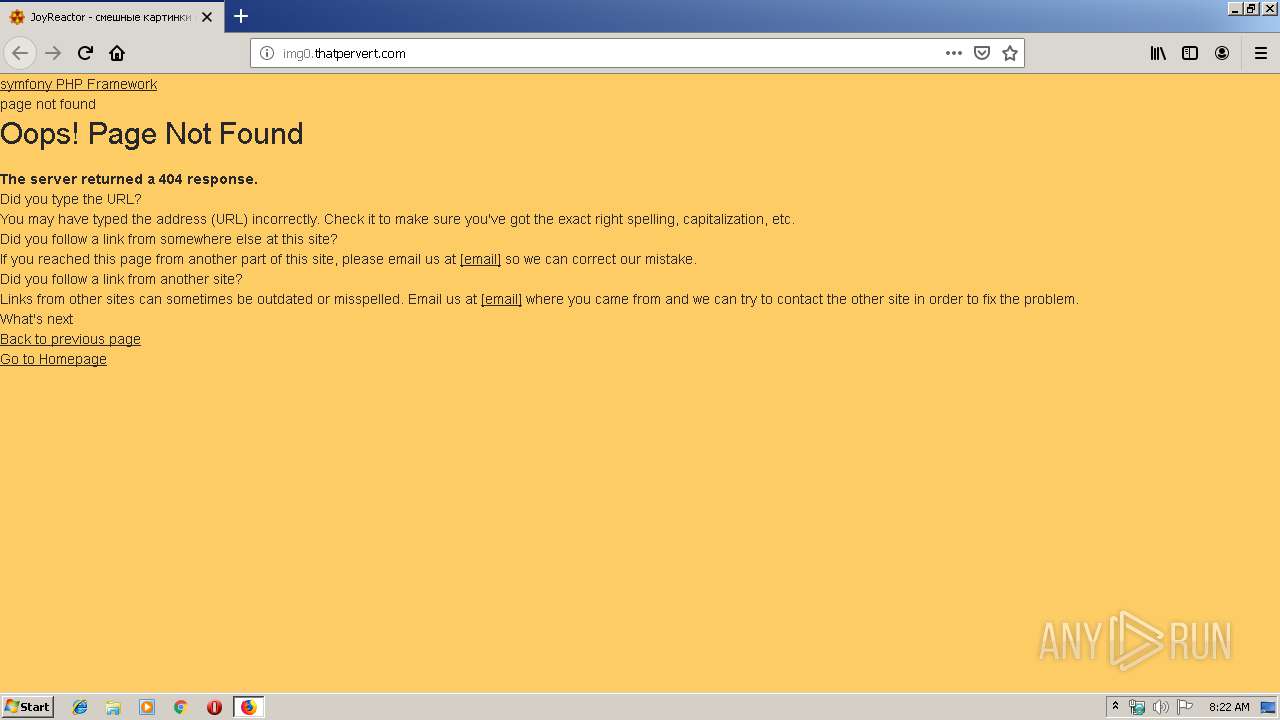This screenshot has height=720, width=1280.
Task: Save page to Pocket icon
Action: pos(982,53)
